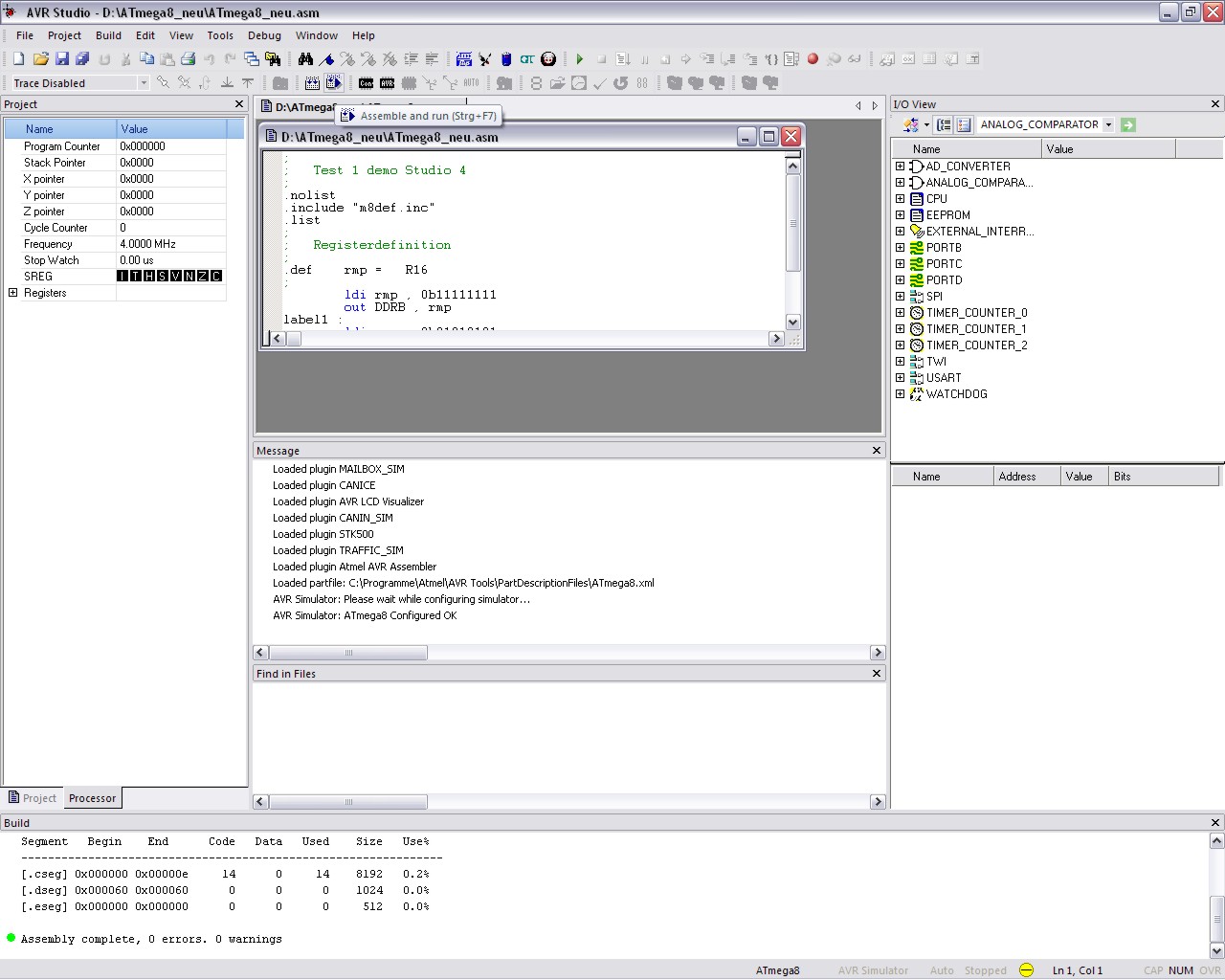Close the Find in Files panel
The image size is (1225, 980).
877,673
